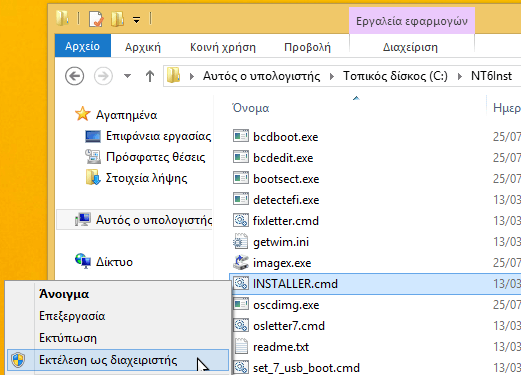Choose Εκτέλεση ως διαχειριστής in context menu
This screenshot has height=375, width=521.
pos(118,360)
